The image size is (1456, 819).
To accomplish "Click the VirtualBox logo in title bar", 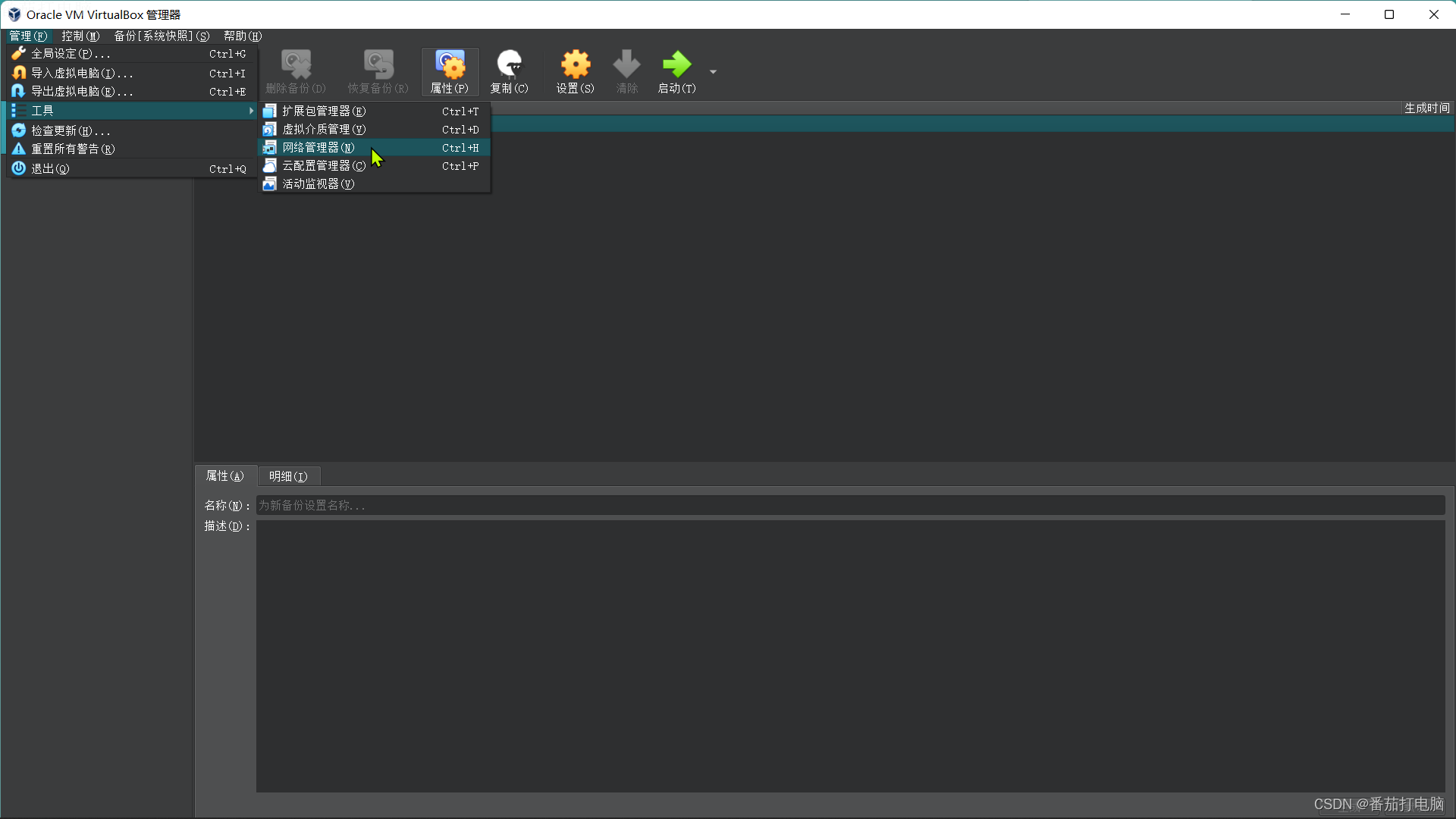I will pos(14,14).
